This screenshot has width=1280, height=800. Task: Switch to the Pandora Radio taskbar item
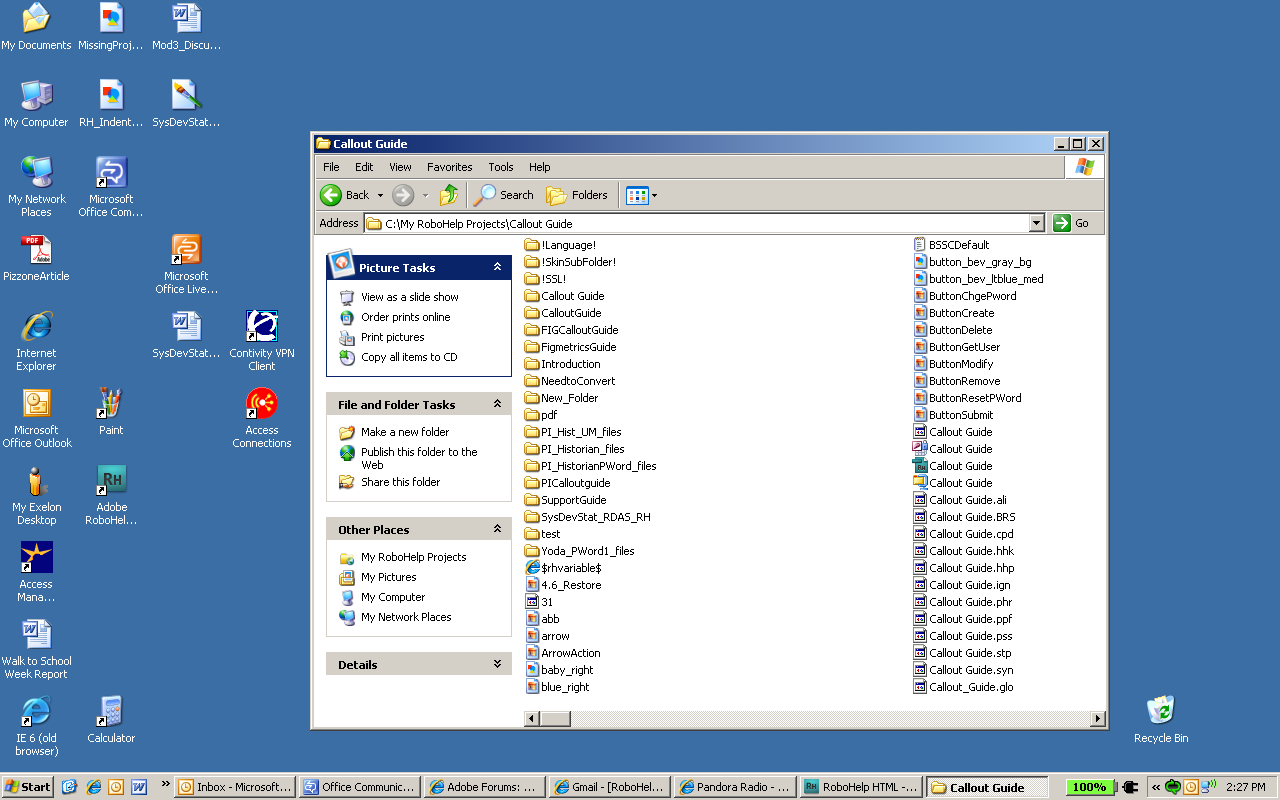[x=735, y=786]
